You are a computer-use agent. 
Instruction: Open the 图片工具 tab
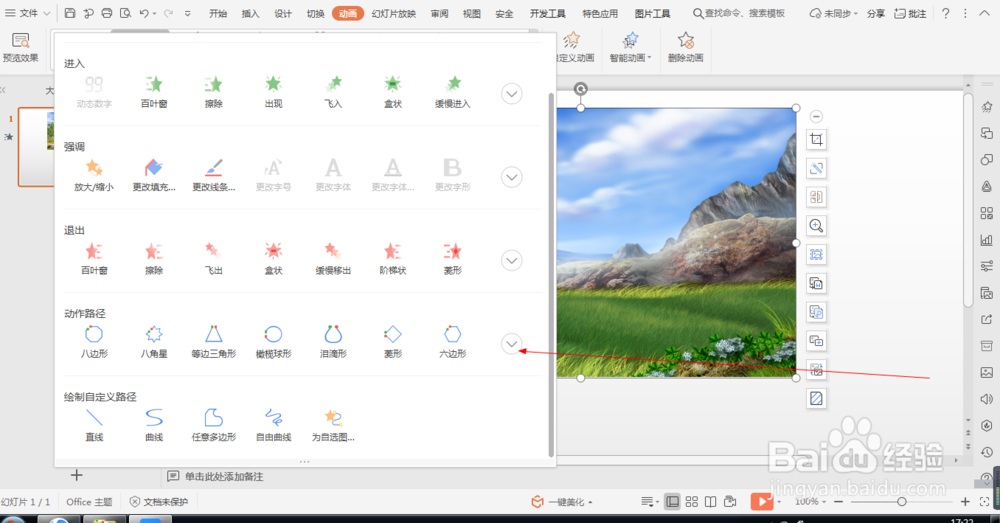652,13
